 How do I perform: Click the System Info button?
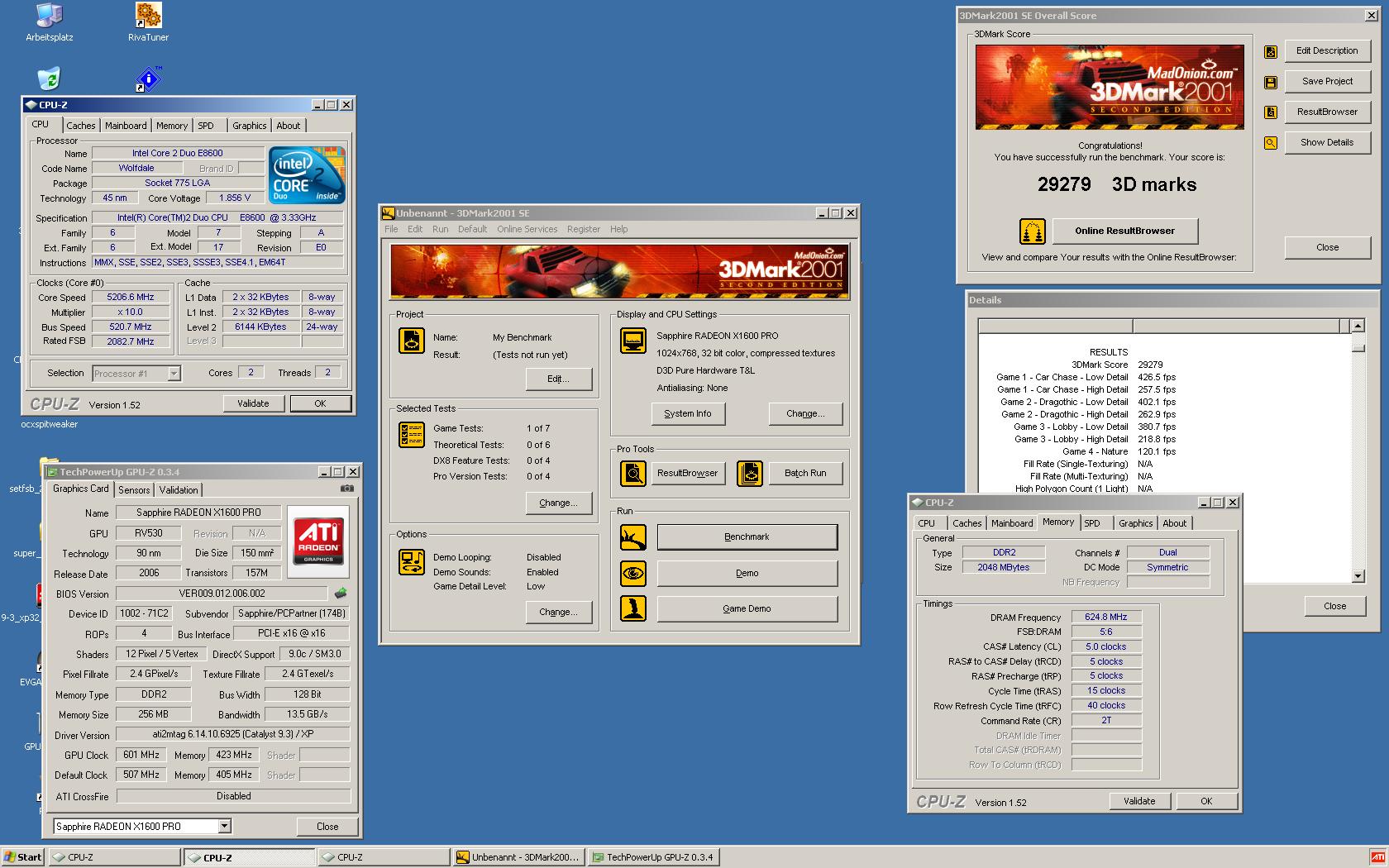(687, 414)
